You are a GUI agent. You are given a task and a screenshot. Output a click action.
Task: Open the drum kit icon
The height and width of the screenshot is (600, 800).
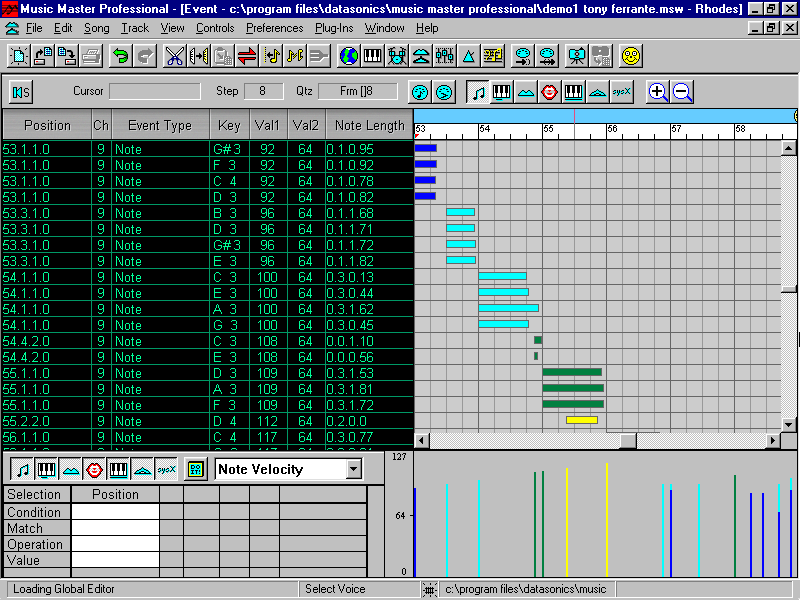coord(396,56)
